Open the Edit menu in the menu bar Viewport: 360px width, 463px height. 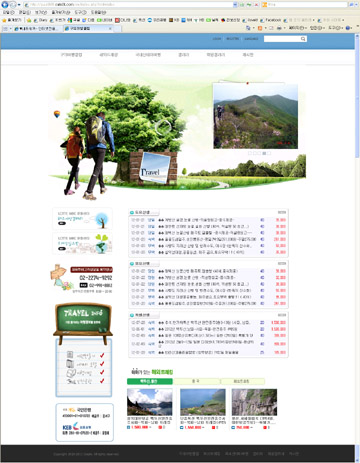click(x=24, y=12)
